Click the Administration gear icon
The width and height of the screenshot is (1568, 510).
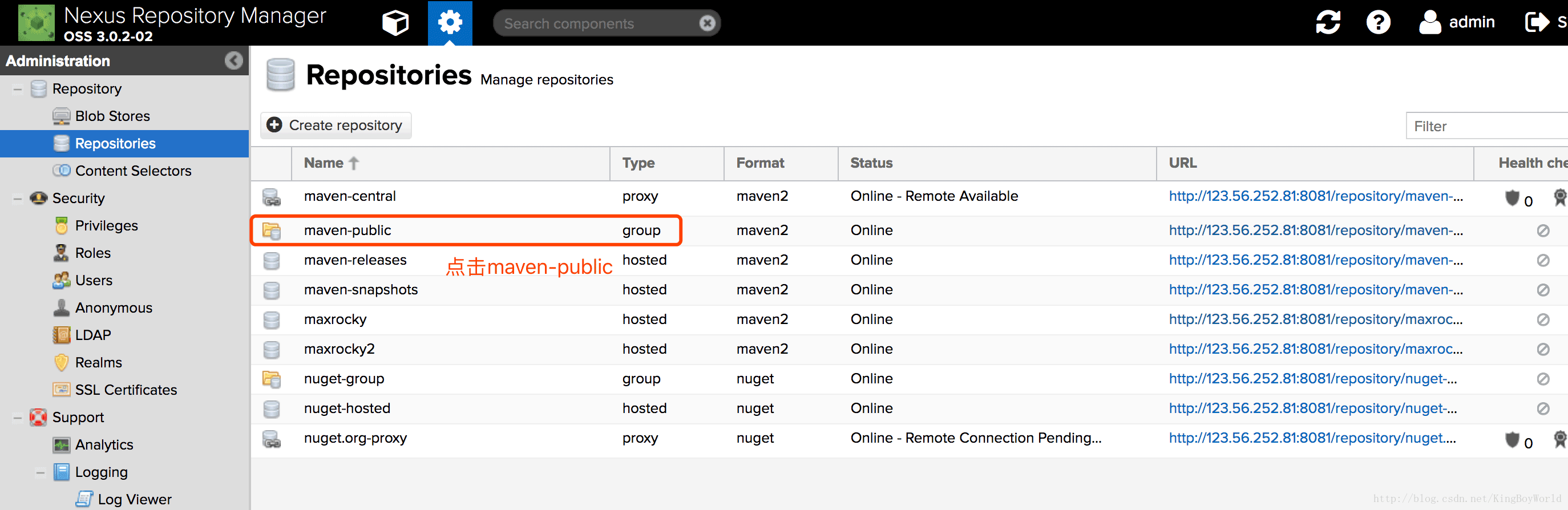(450, 23)
